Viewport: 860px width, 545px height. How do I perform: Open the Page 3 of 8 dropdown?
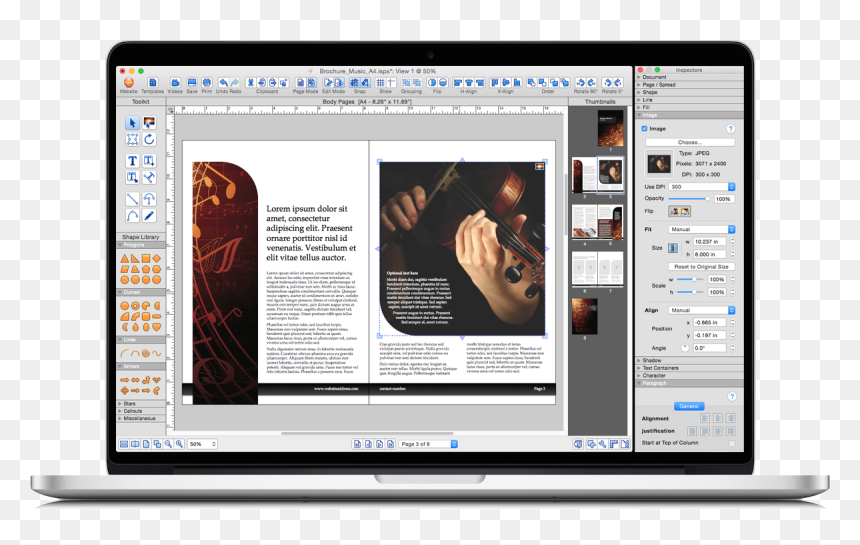coord(428,444)
